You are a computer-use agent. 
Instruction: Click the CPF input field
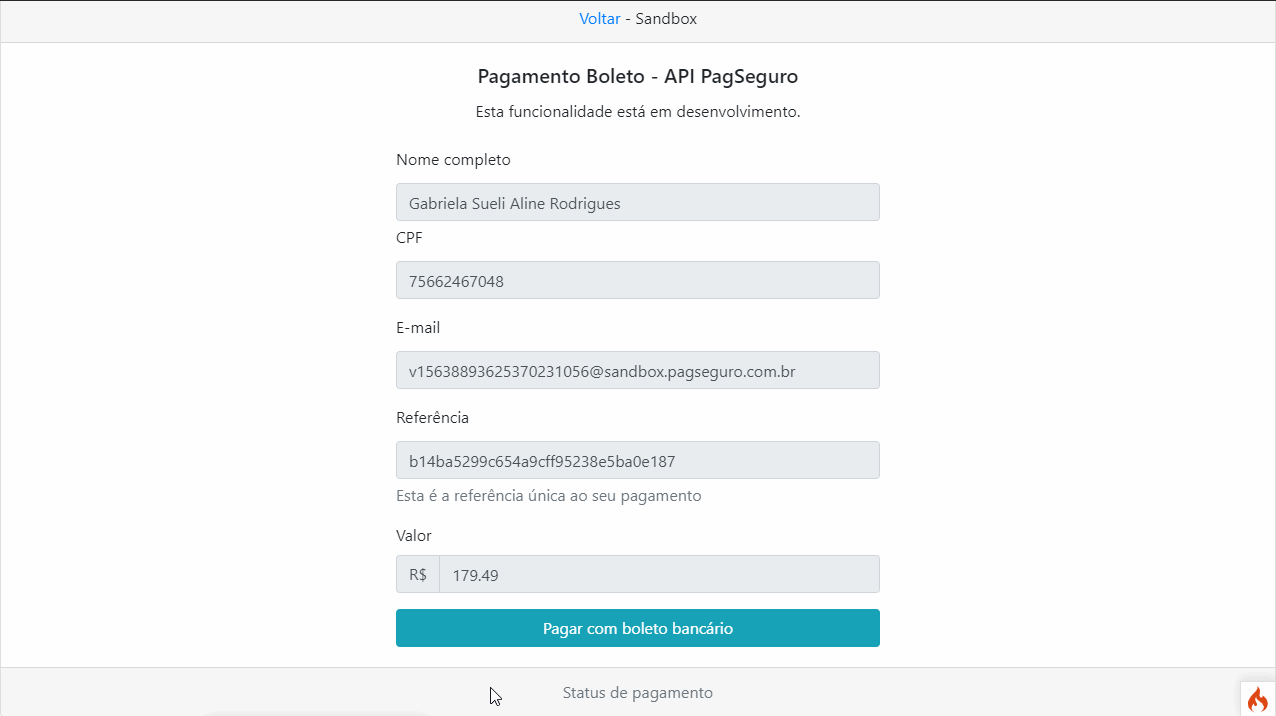638,280
